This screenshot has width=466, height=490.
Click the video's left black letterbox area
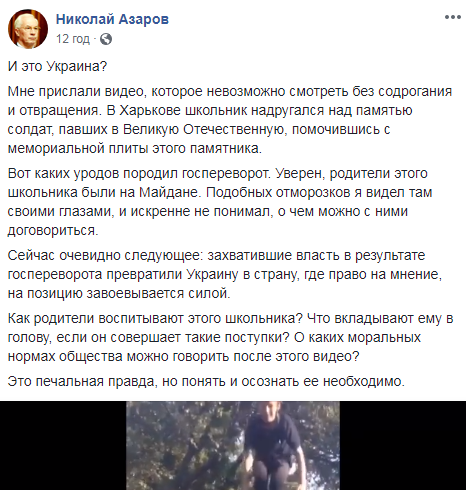[63, 445]
